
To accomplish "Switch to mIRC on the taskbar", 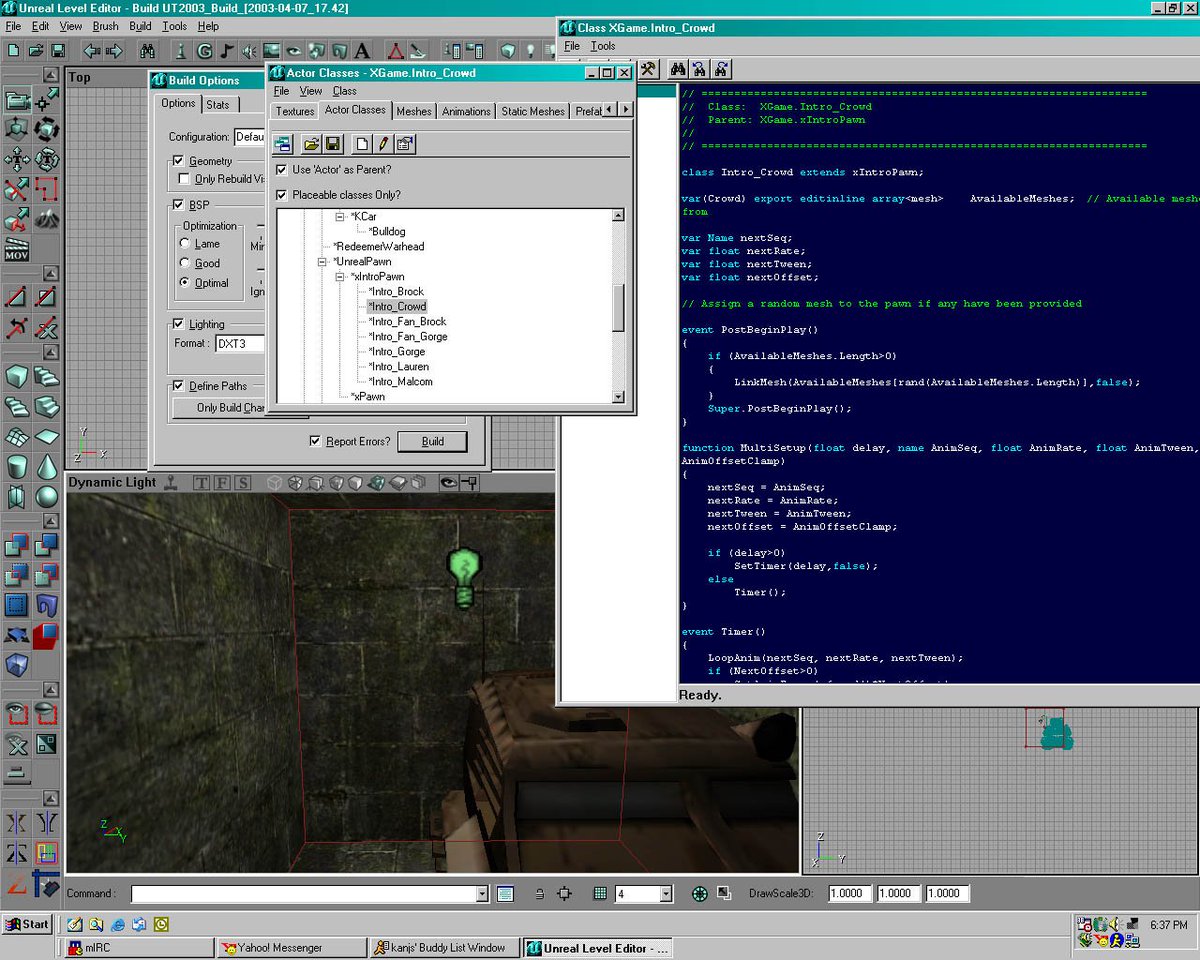I will coord(138,947).
